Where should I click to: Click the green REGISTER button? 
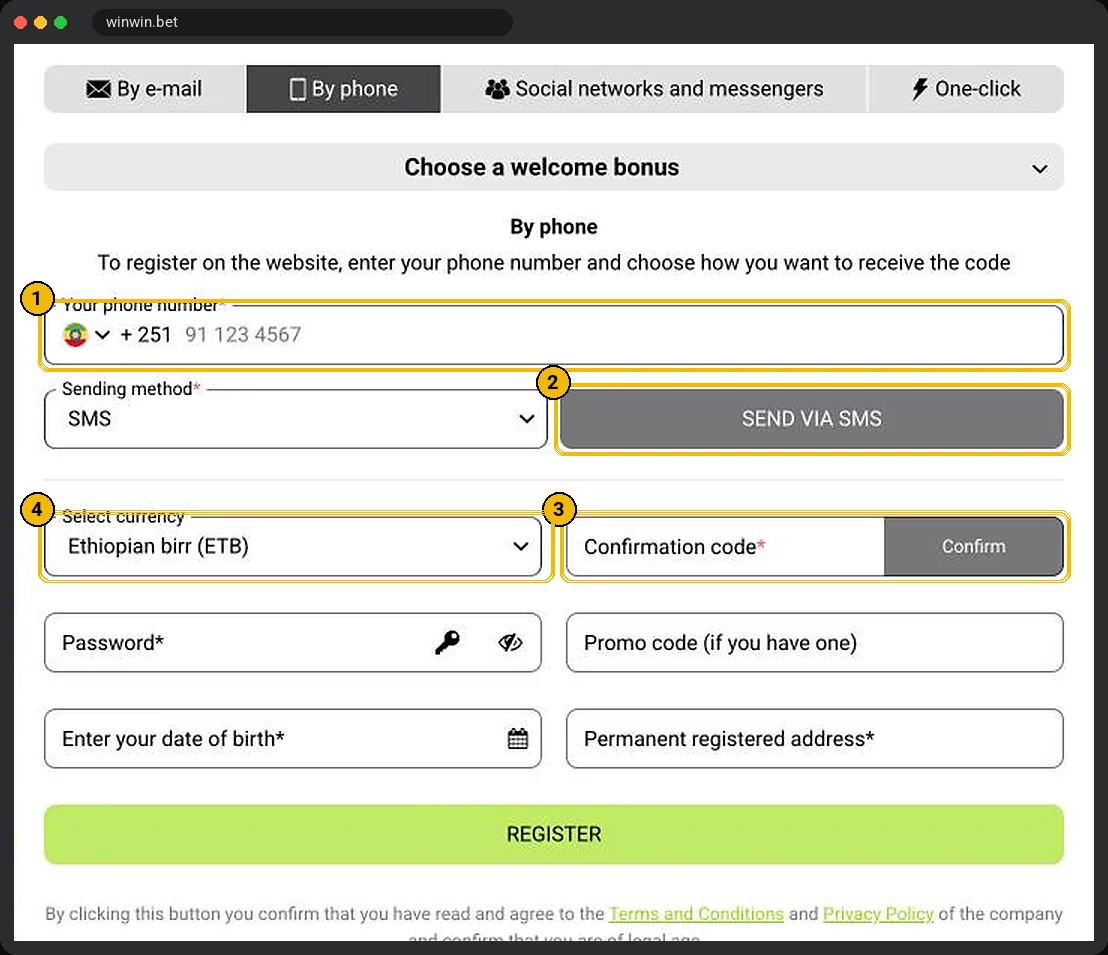click(x=554, y=834)
